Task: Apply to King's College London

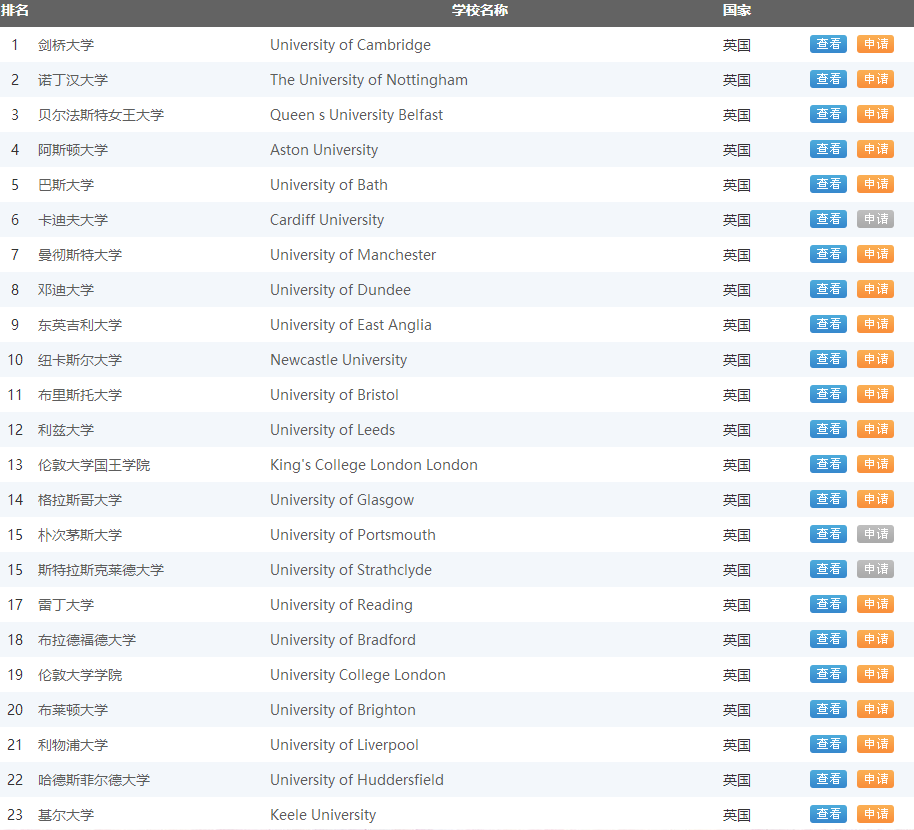Action: [x=876, y=464]
